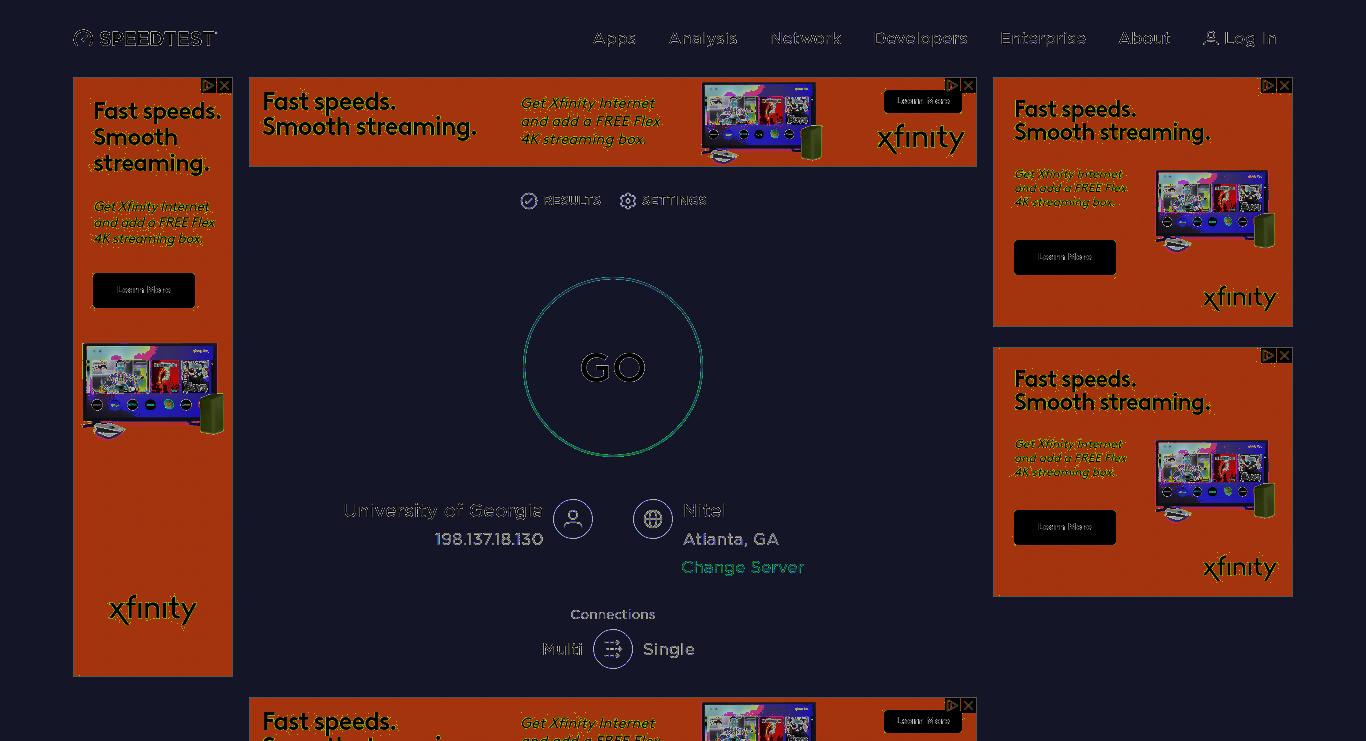1366x741 pixels.
Task: Click Learn More in the upper right ad
Action: click(1065, 257)
